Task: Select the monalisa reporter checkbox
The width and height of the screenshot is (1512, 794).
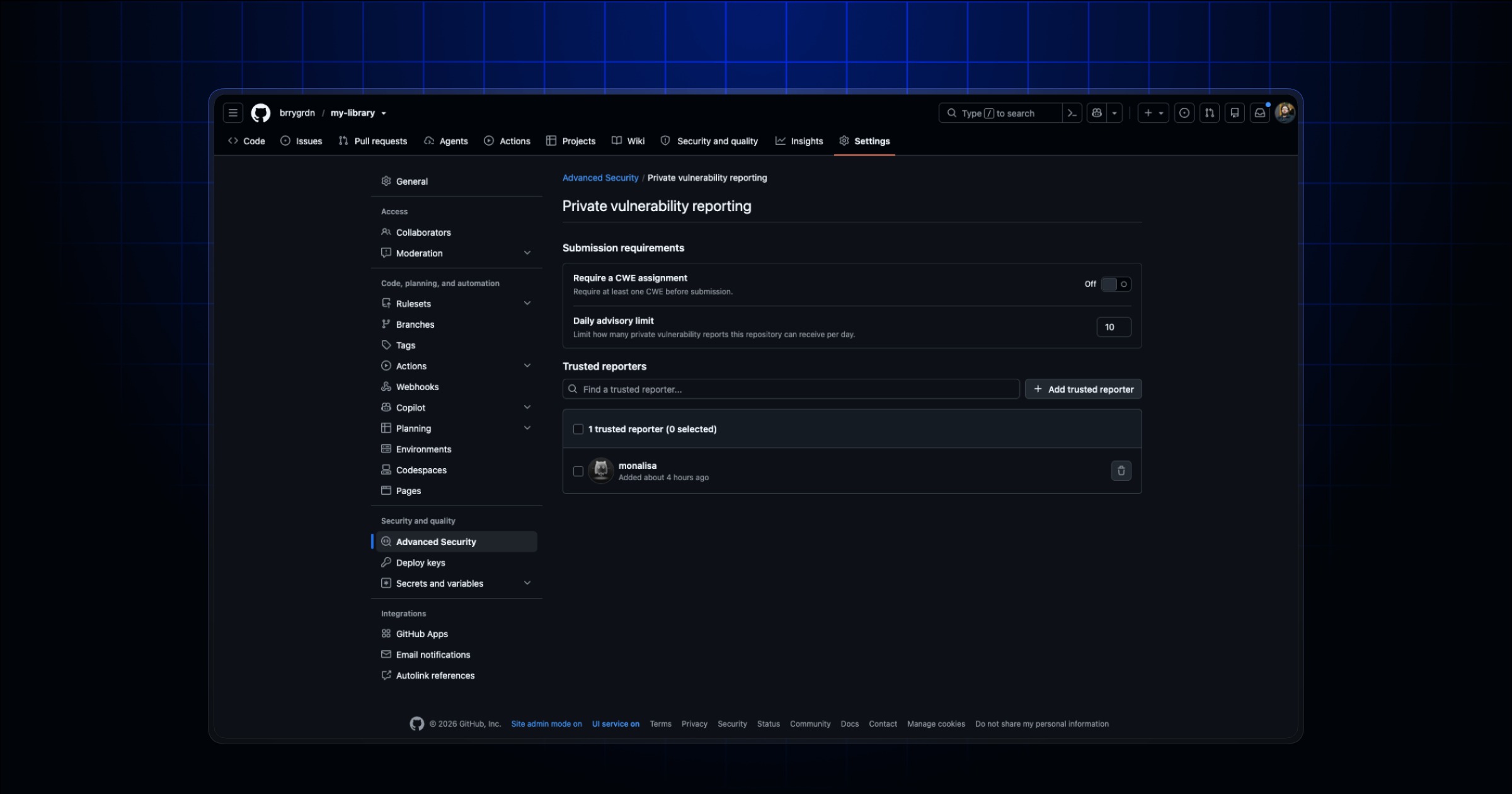Action: [x=578, y=471]
